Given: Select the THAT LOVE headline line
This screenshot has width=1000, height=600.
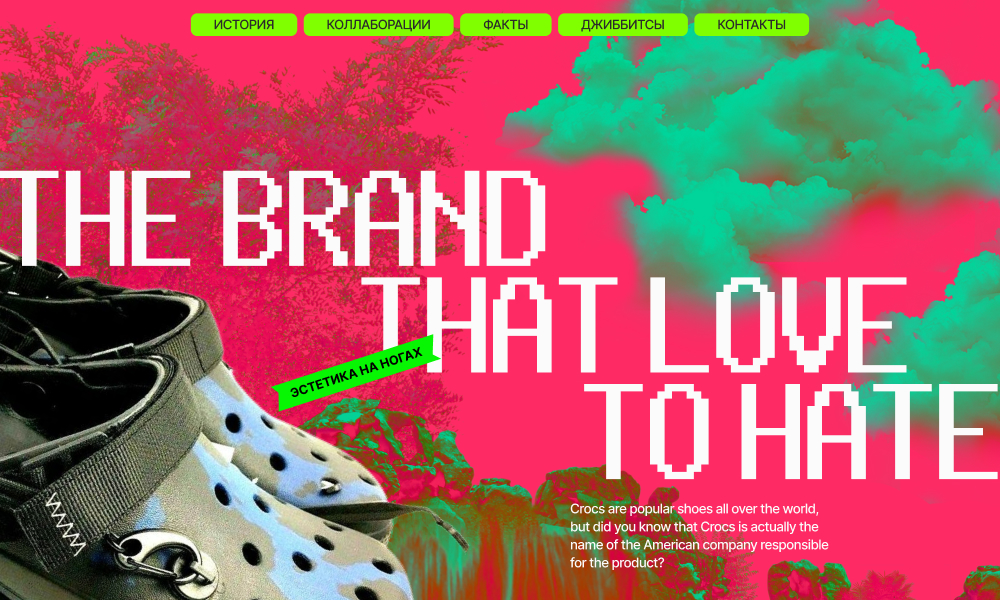Looking at the screenshot, I should [644, 325].
